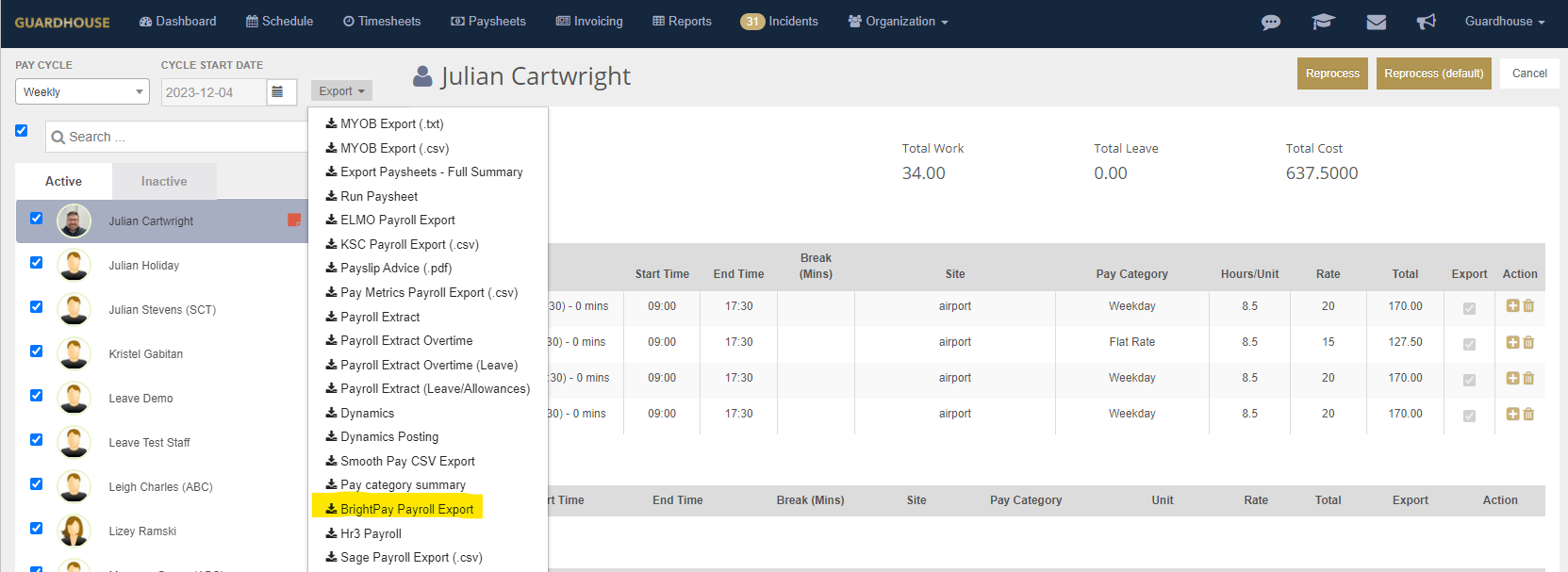Uncheck Julian Stevens (SCT) checkbox
The height and width of the screenshot is (572, 1568).
pyautogui.click(x=36, y=306)
